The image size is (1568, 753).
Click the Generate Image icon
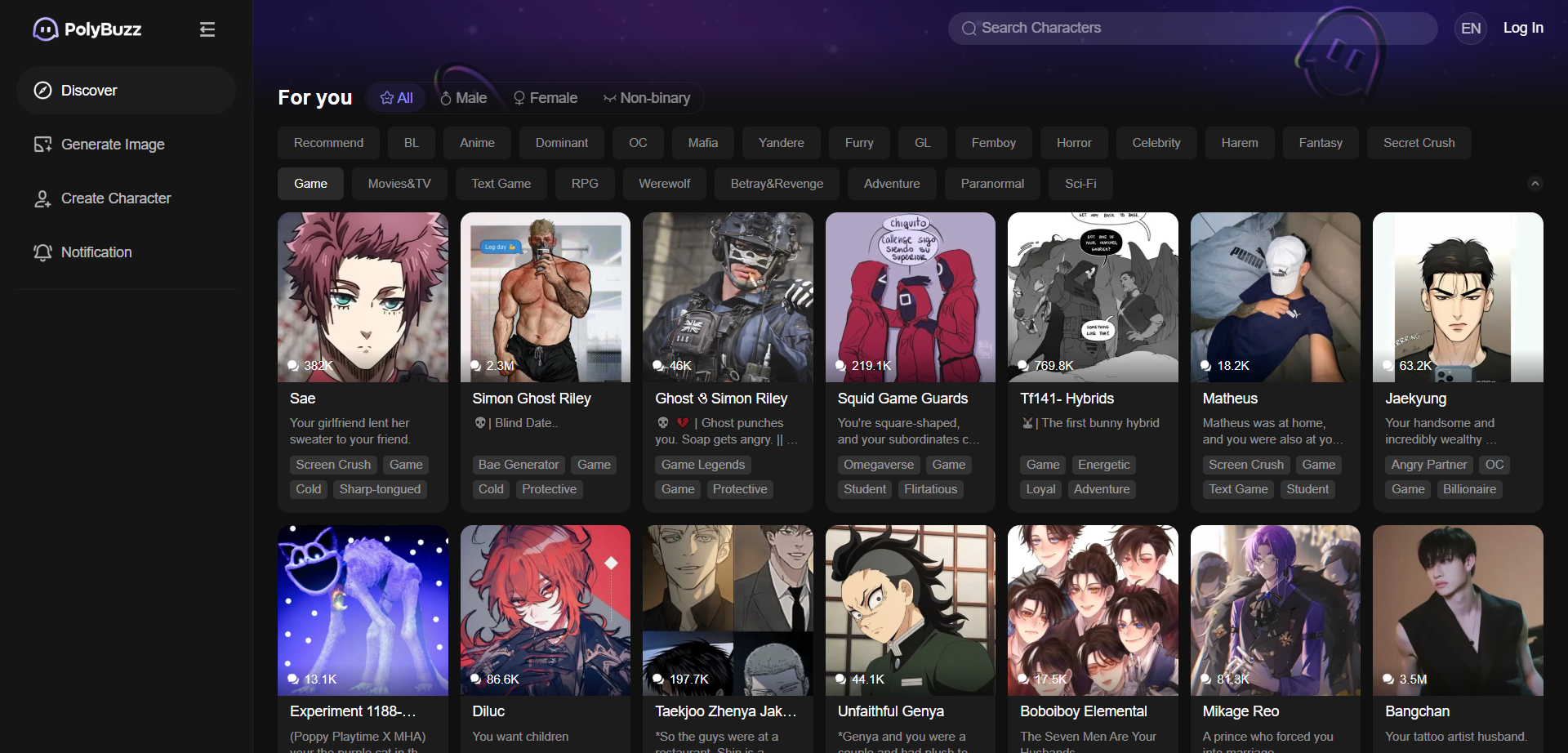pyautogui.click(x=42, y=145)
